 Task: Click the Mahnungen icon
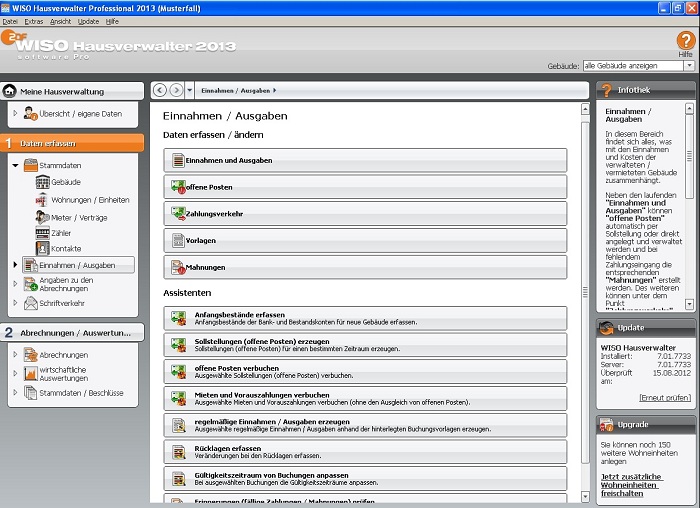point(178,267)
